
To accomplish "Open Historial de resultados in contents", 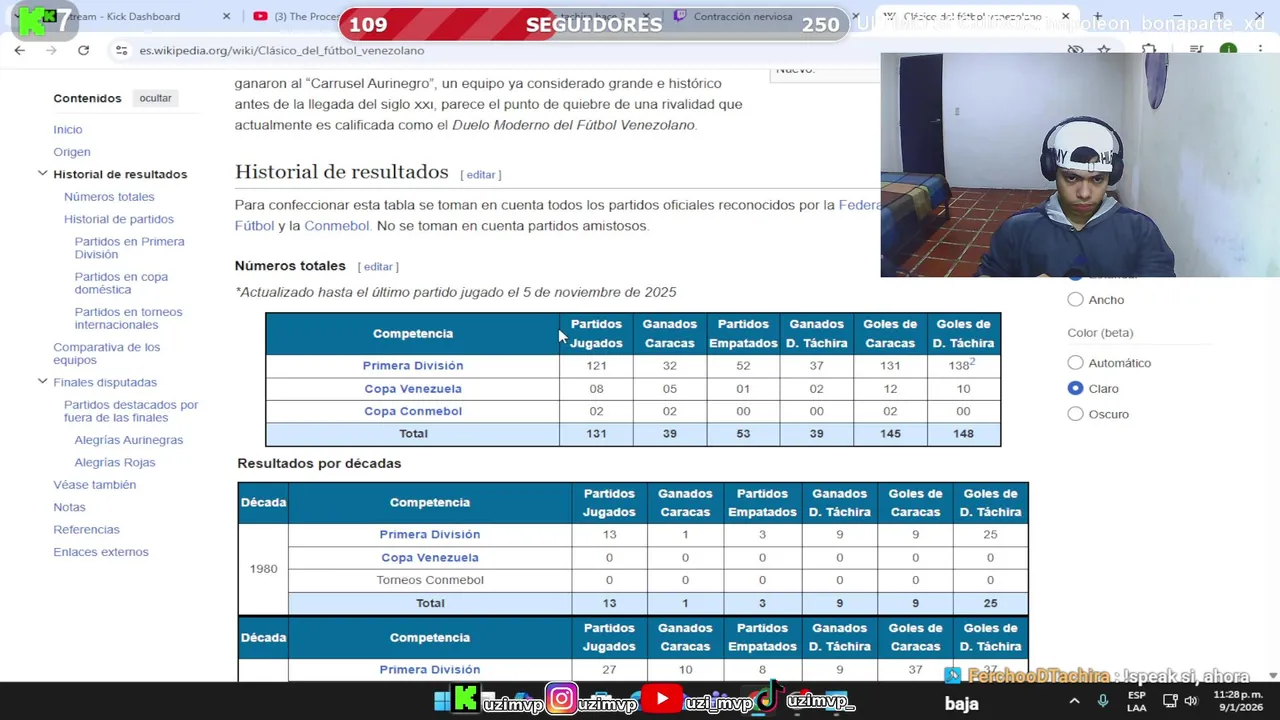I will tap(120, 174).
